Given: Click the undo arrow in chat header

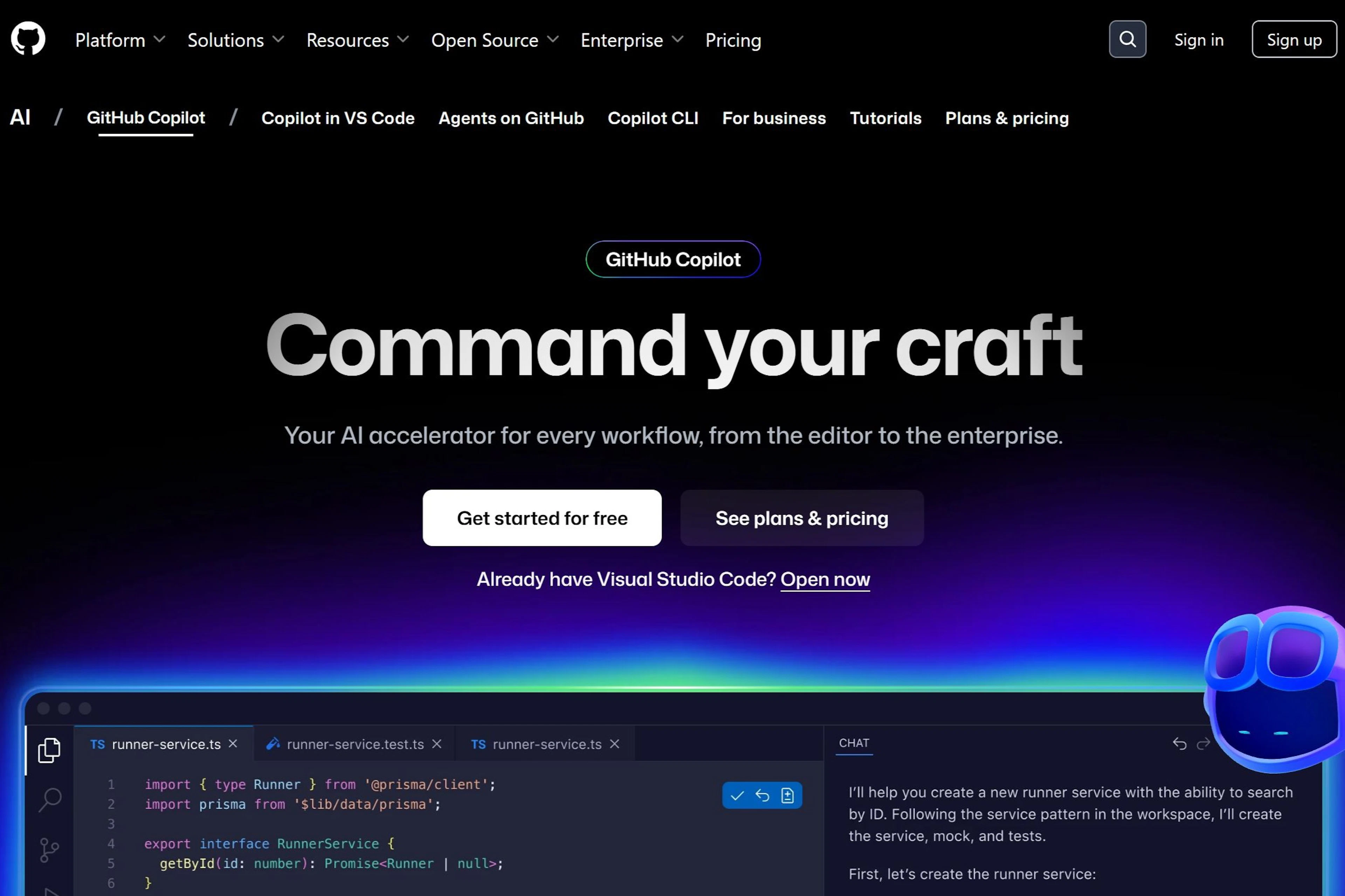Looking at the screenshot, I should click(x=1179, y=743).
